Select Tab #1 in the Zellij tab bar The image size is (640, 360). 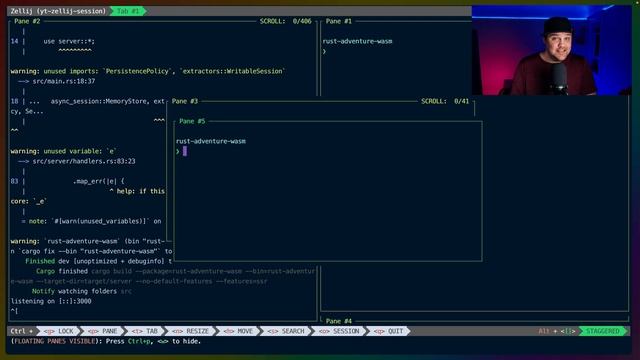coord(128,11)
